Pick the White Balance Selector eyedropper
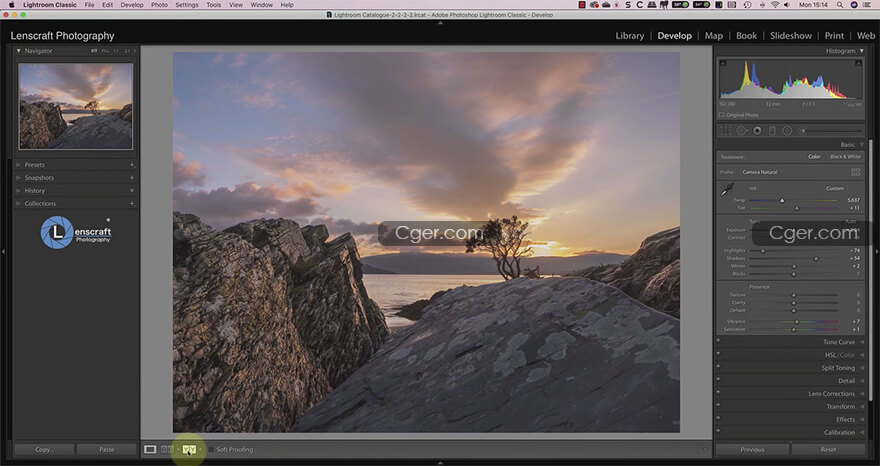The width and height of the screenshot is (880, 466). click(x=727, y=190)
